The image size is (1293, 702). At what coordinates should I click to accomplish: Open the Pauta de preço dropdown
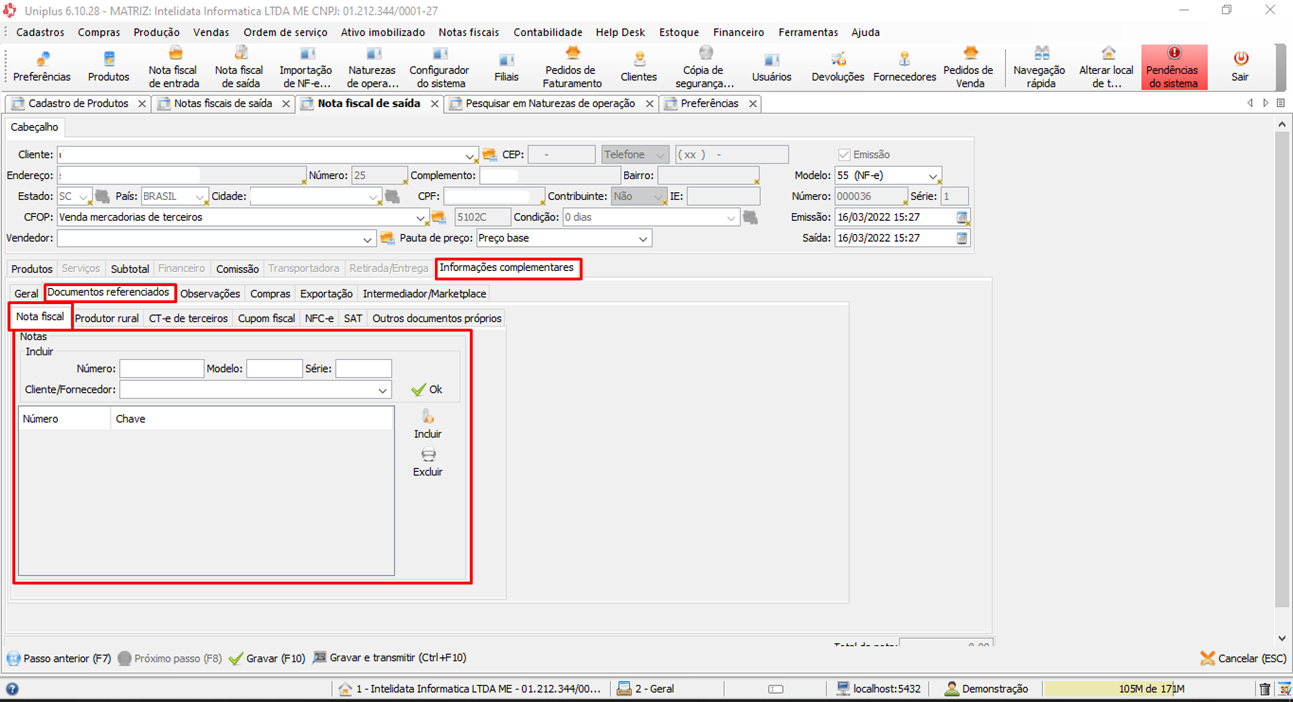(643, 239)
